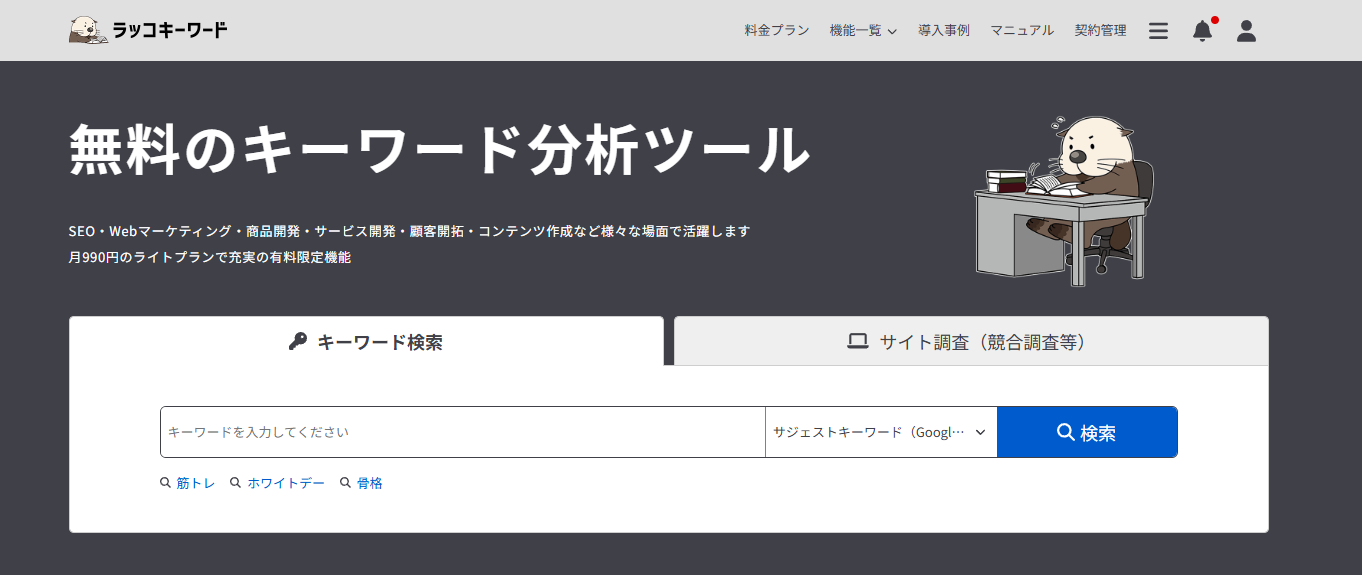Open the 導入事例 menu item

click(944, 31)
